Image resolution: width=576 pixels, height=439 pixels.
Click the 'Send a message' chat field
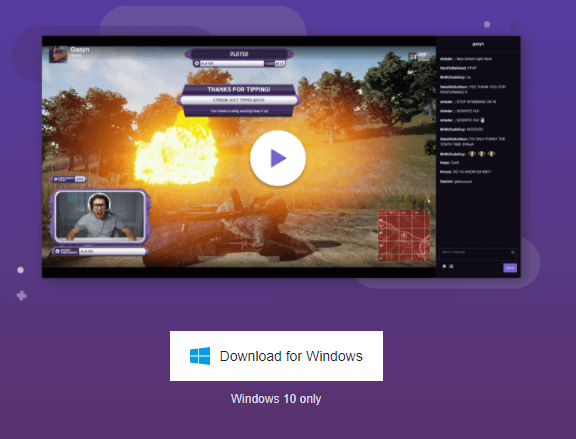[478, 254]
